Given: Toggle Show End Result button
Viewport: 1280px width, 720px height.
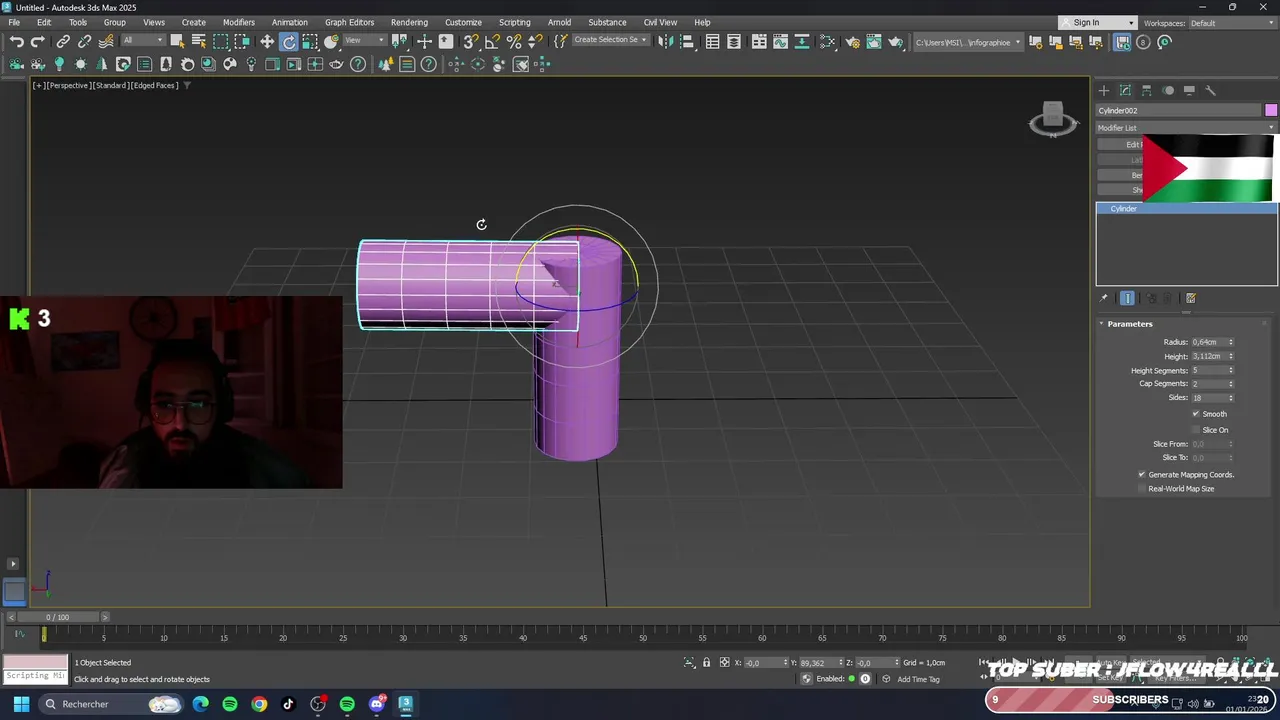Looking at the screenshot, I should click(x=1128, y=298).
